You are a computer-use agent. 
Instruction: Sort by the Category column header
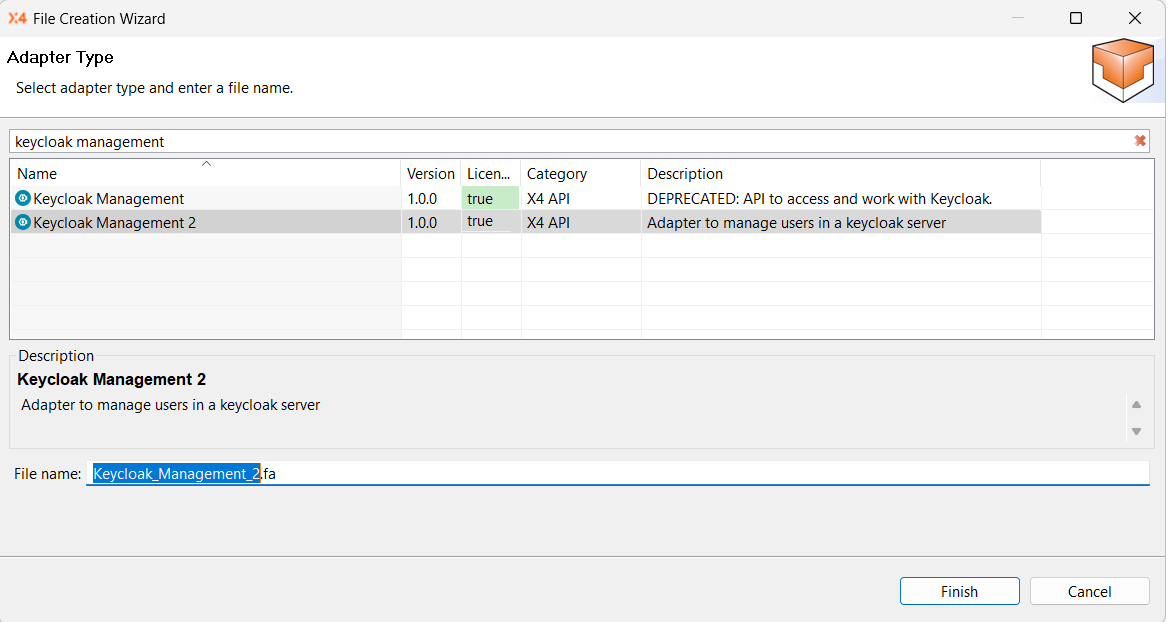click(x=580, y=174)
